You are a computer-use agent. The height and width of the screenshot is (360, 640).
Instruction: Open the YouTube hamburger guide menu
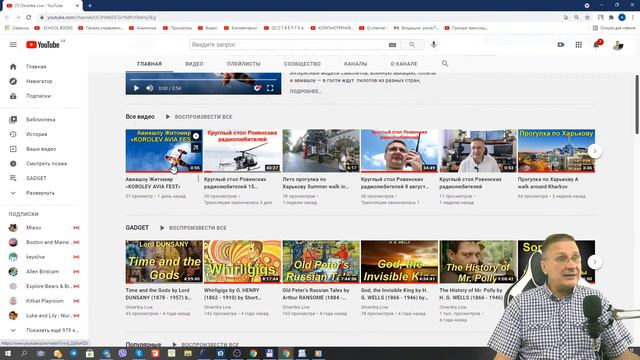pyautogui.click(x=13, y=44)
